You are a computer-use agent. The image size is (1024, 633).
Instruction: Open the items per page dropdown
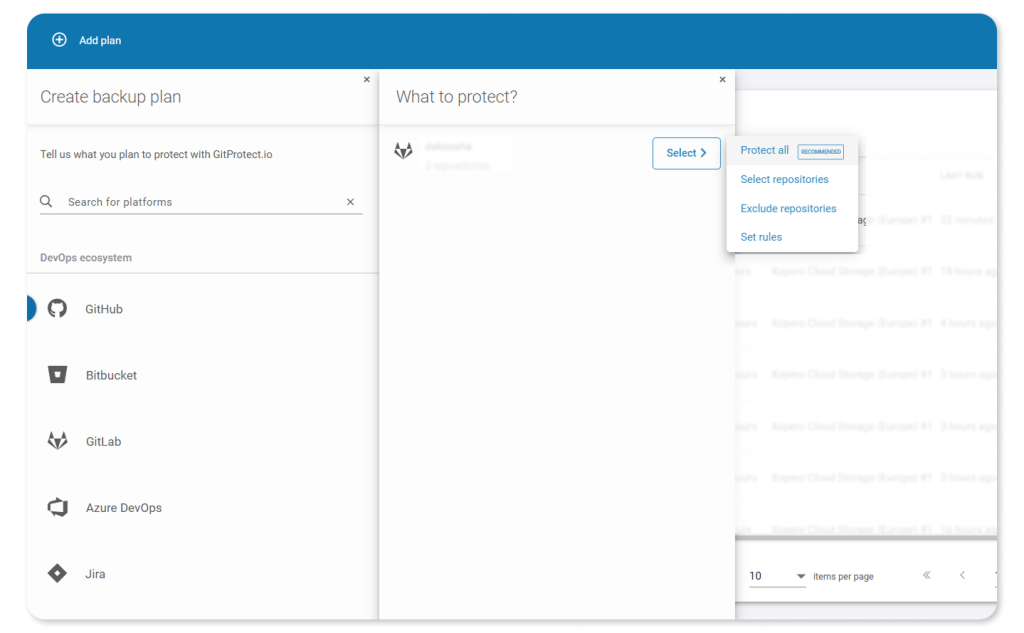coord(800,575)
